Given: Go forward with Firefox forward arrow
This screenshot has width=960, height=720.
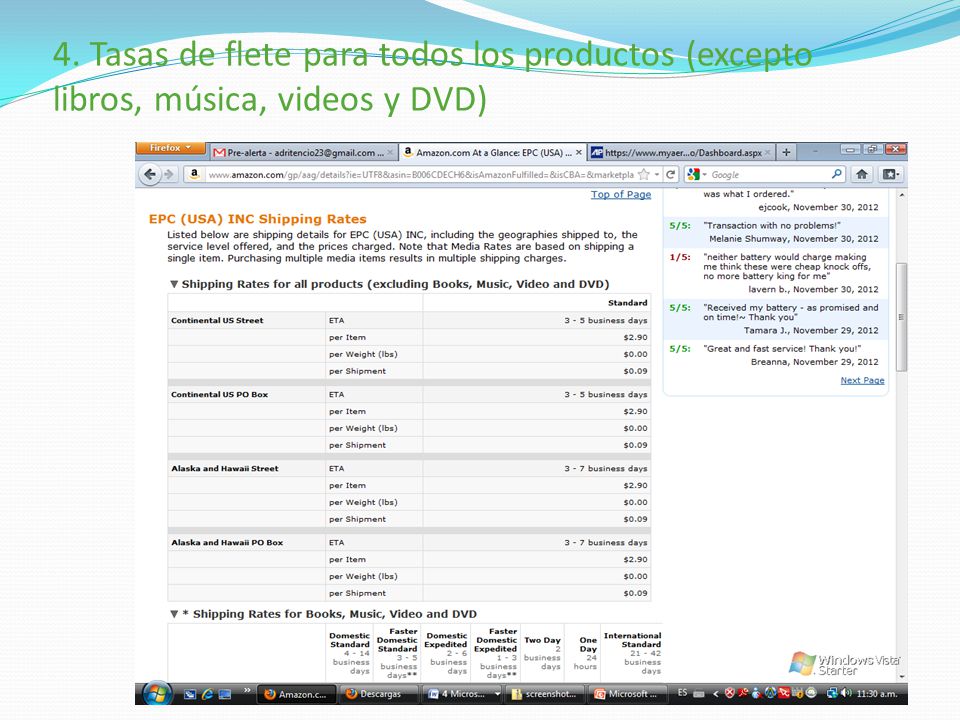Looking at the screenshot, I should click(168, 174).
